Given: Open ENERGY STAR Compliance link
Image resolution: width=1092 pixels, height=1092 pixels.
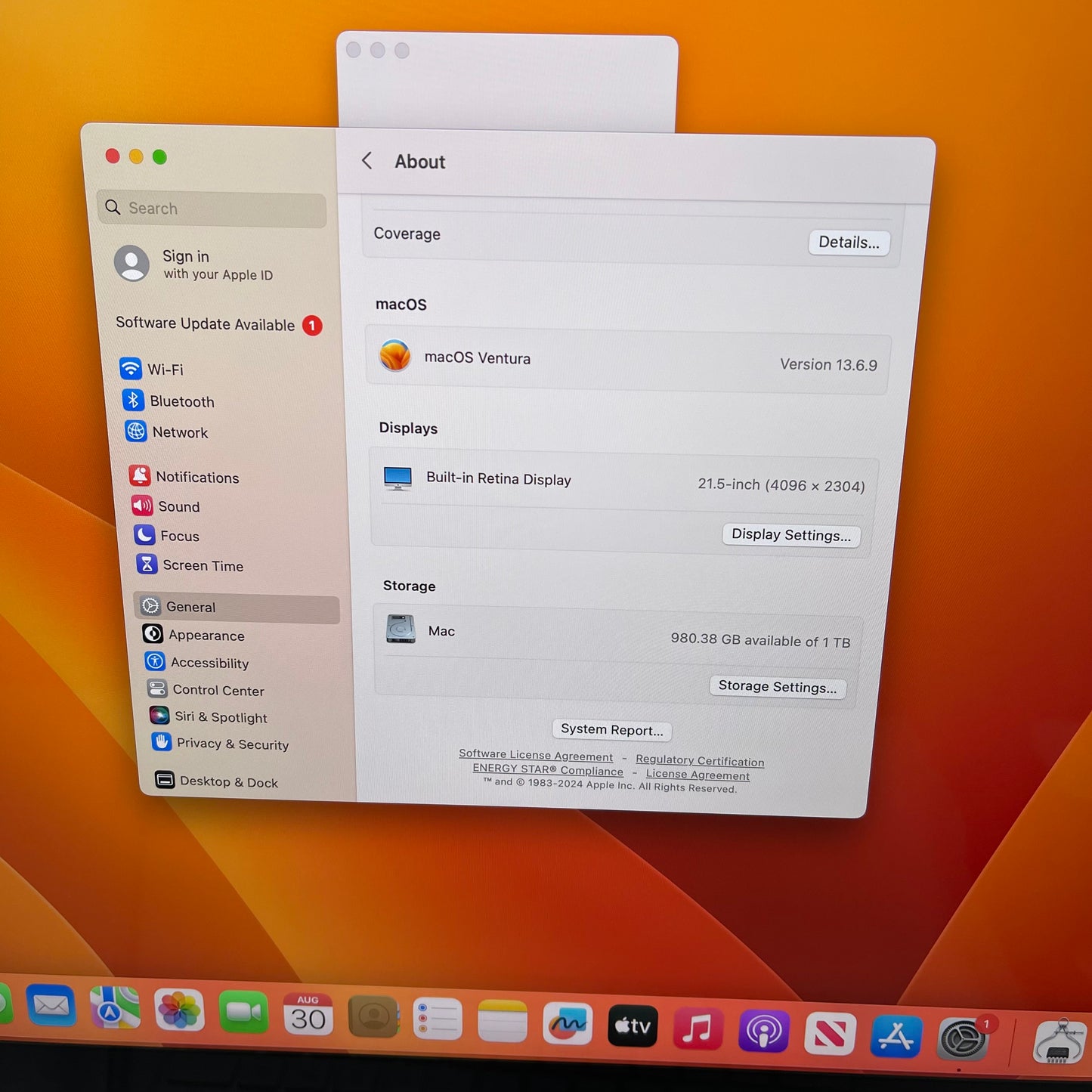Looking at the screenshot, I should [x=548, y=769].
